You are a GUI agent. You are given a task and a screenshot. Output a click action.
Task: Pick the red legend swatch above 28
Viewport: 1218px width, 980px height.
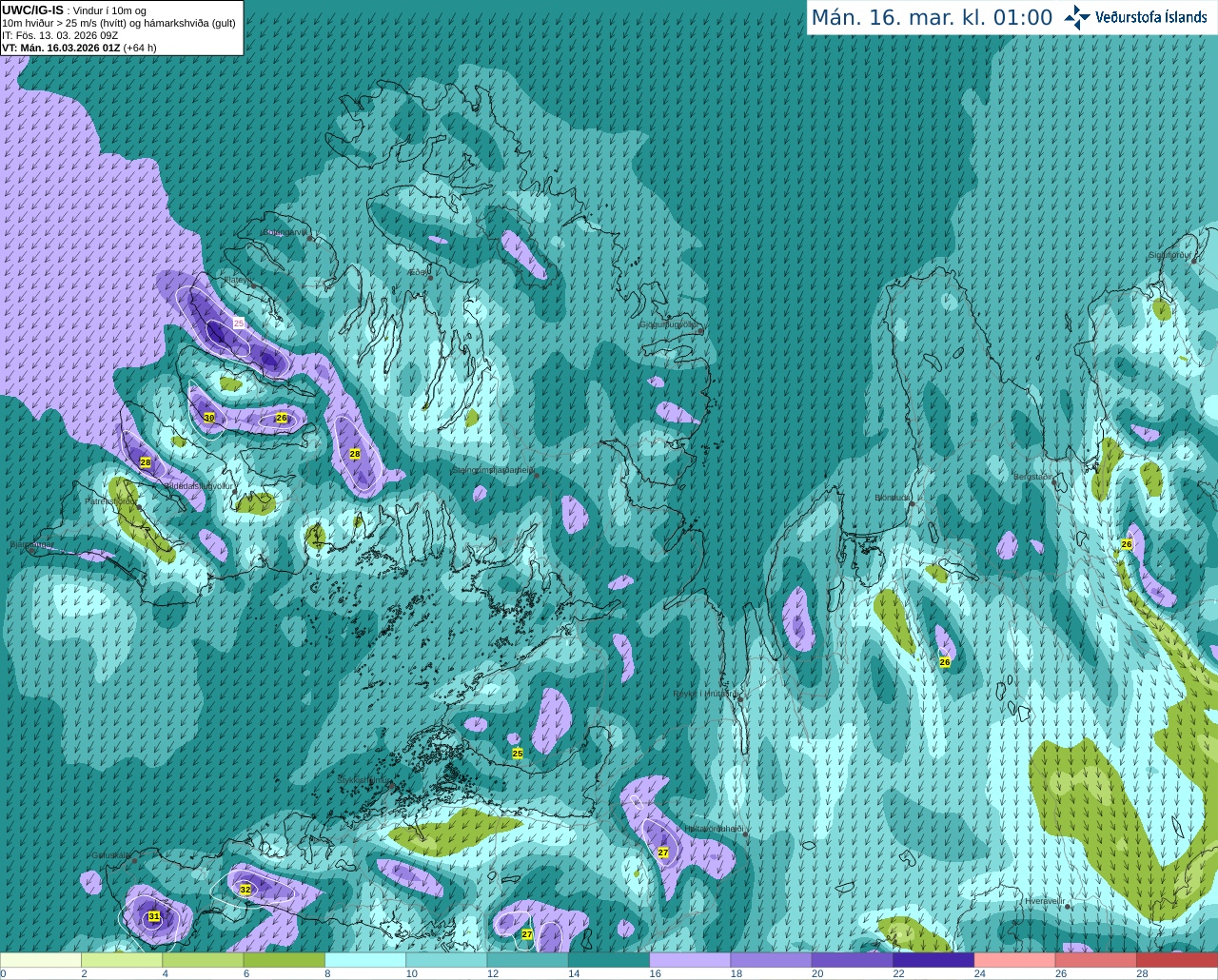click(x=1177, y=960)
